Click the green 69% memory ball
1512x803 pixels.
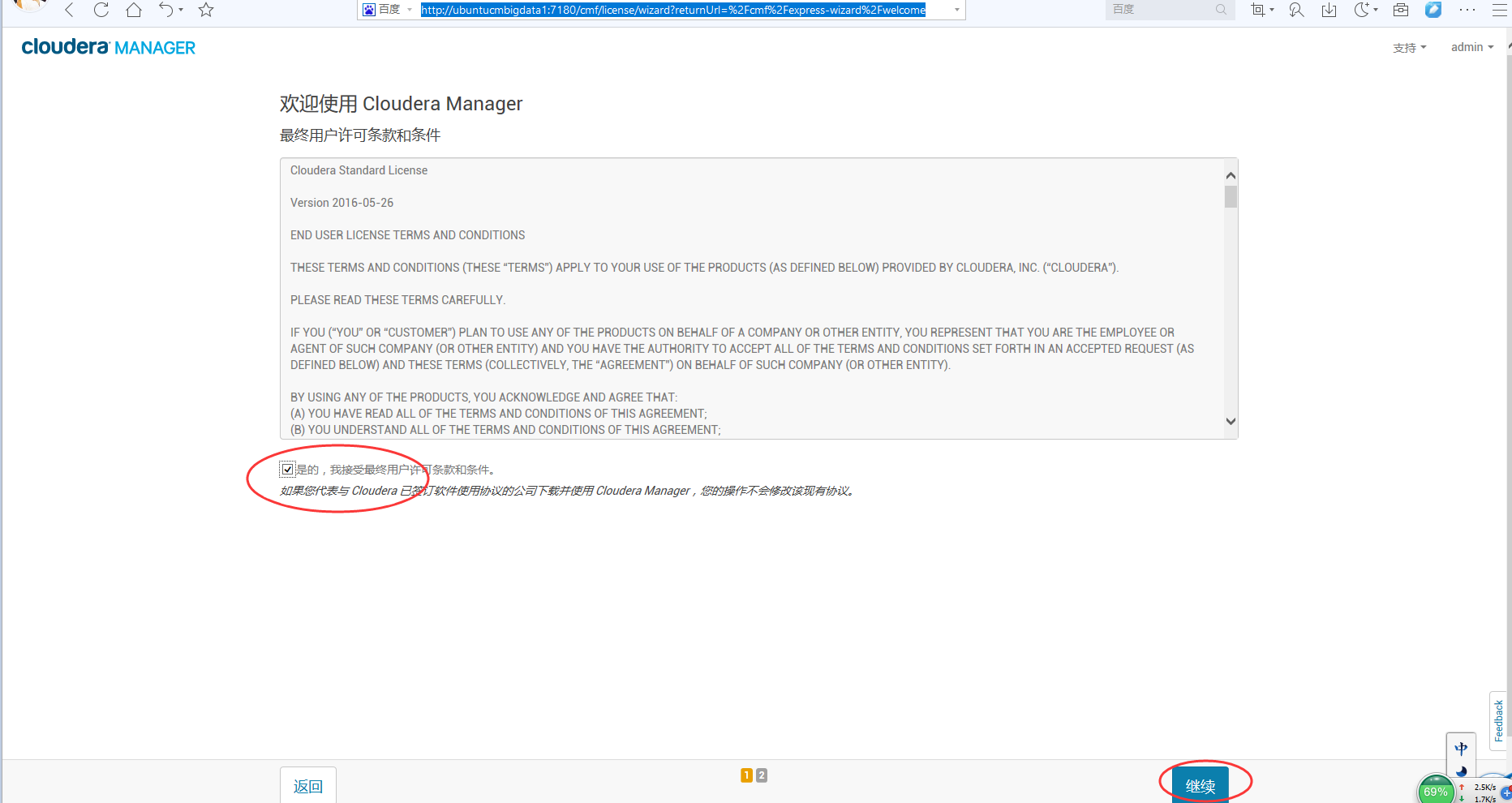pos(1435,792)
